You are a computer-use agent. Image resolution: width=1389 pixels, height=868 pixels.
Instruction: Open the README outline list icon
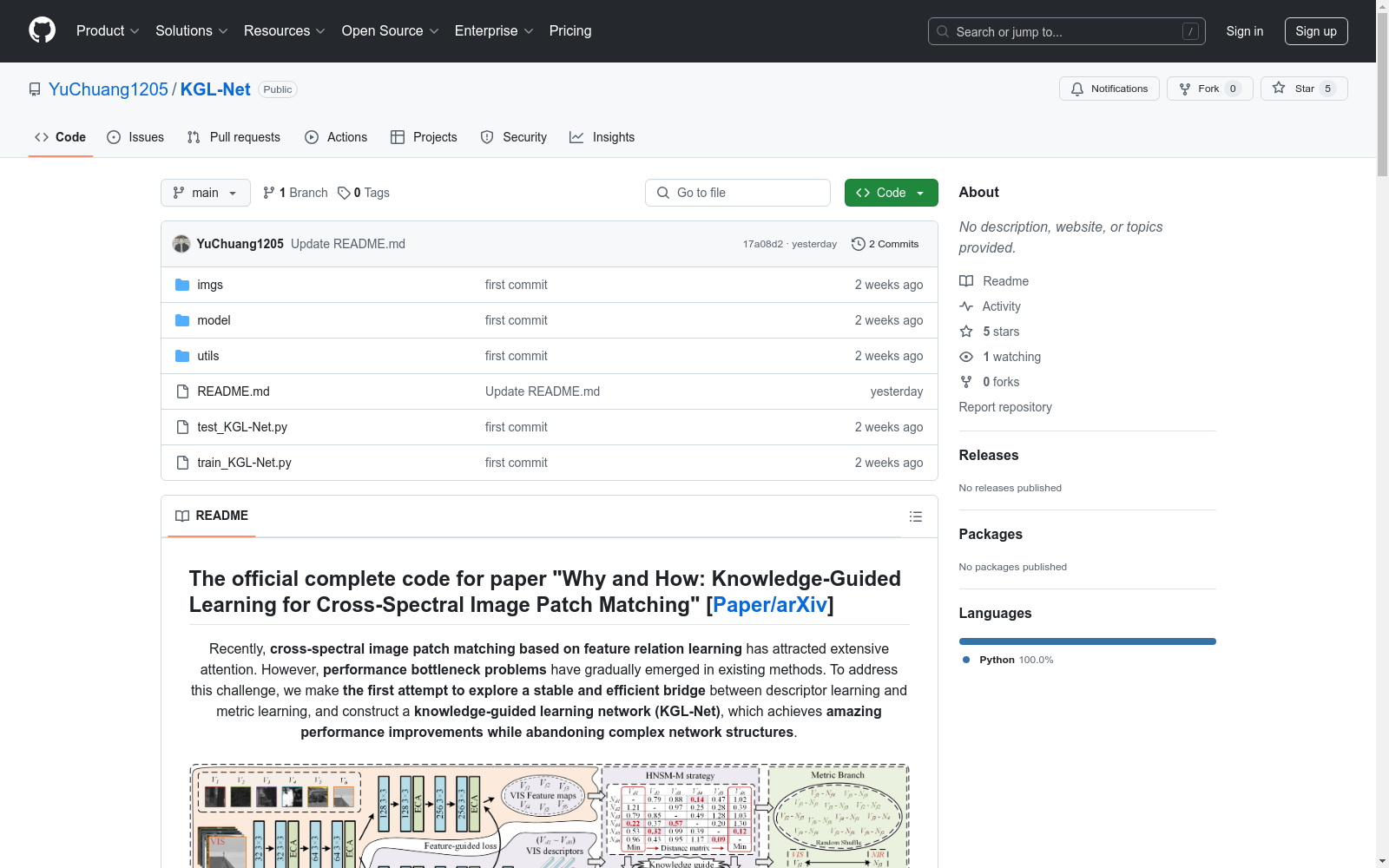(915, 516)
